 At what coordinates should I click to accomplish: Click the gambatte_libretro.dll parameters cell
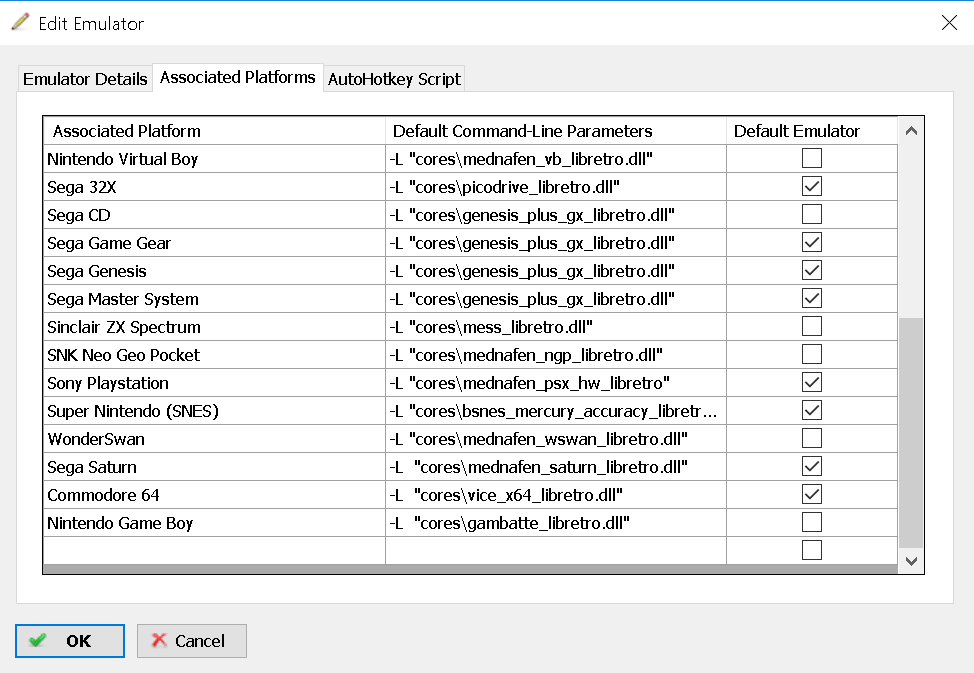(x=556, y=523)
